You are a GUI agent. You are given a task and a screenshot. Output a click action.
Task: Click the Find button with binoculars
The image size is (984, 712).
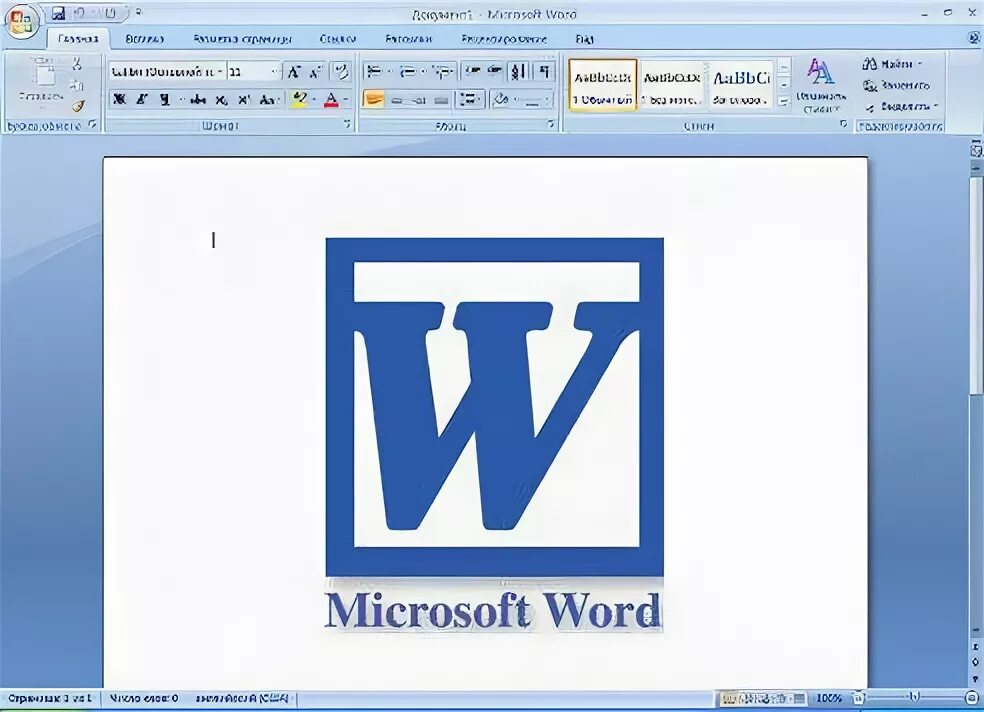pyautogui.click(x=891, y=64)
